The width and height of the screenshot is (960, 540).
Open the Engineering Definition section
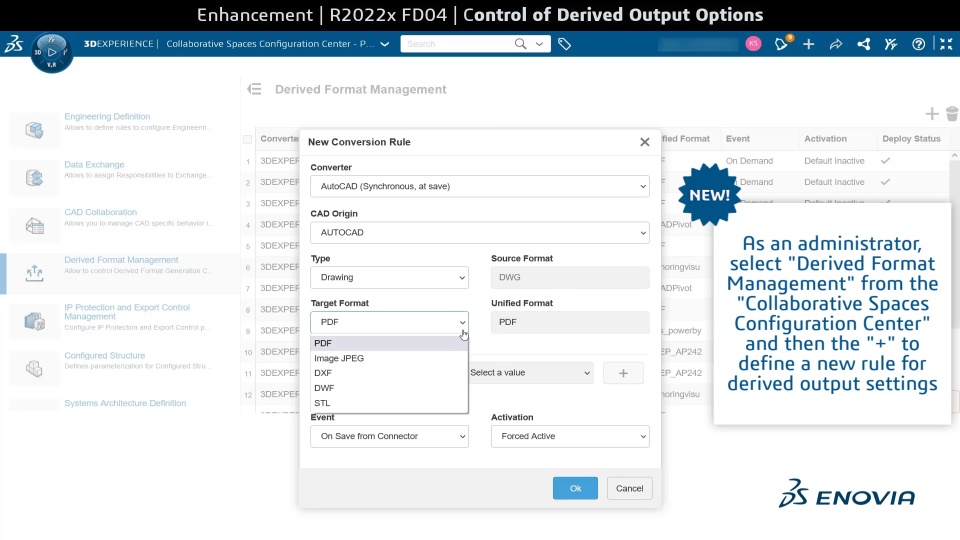pos(107,116)
